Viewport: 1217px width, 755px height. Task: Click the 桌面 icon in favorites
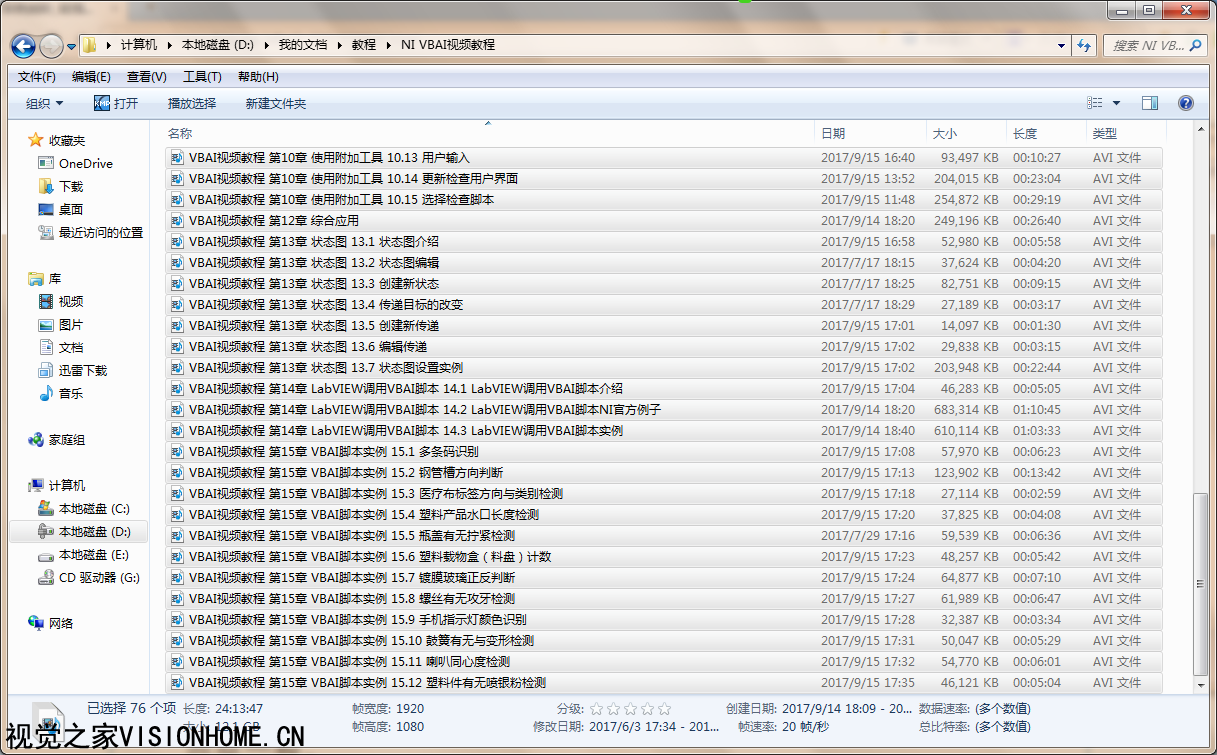coord(46,209)
